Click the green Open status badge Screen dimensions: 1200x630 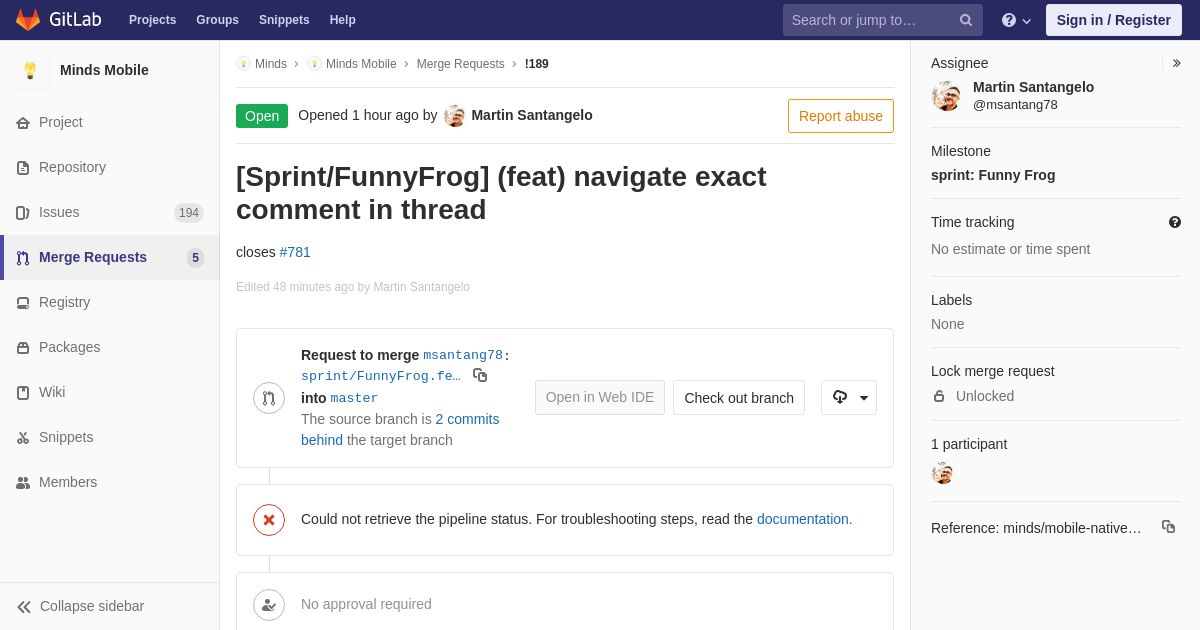(x=262, y=116)
